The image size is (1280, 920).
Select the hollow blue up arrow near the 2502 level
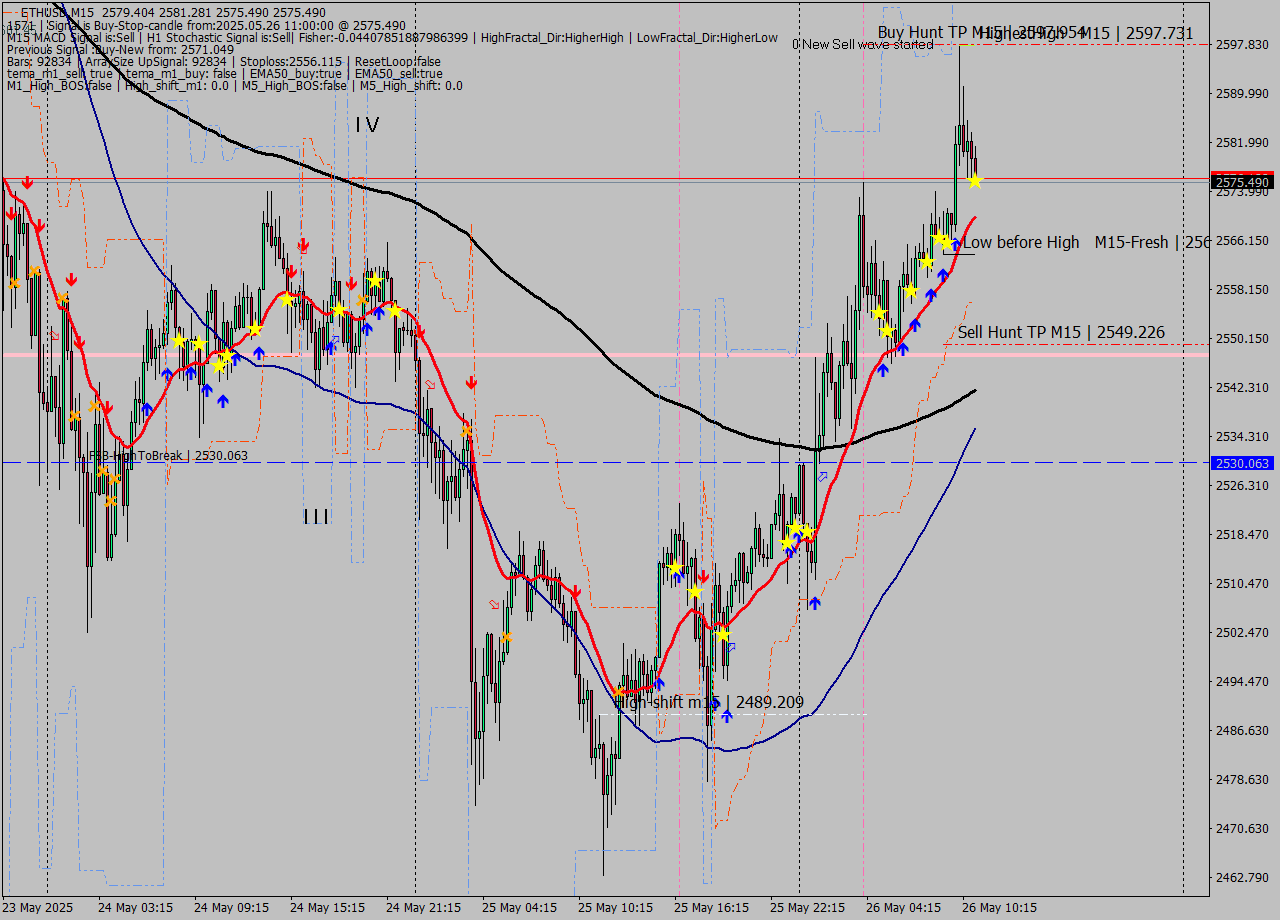coord(731,647)
